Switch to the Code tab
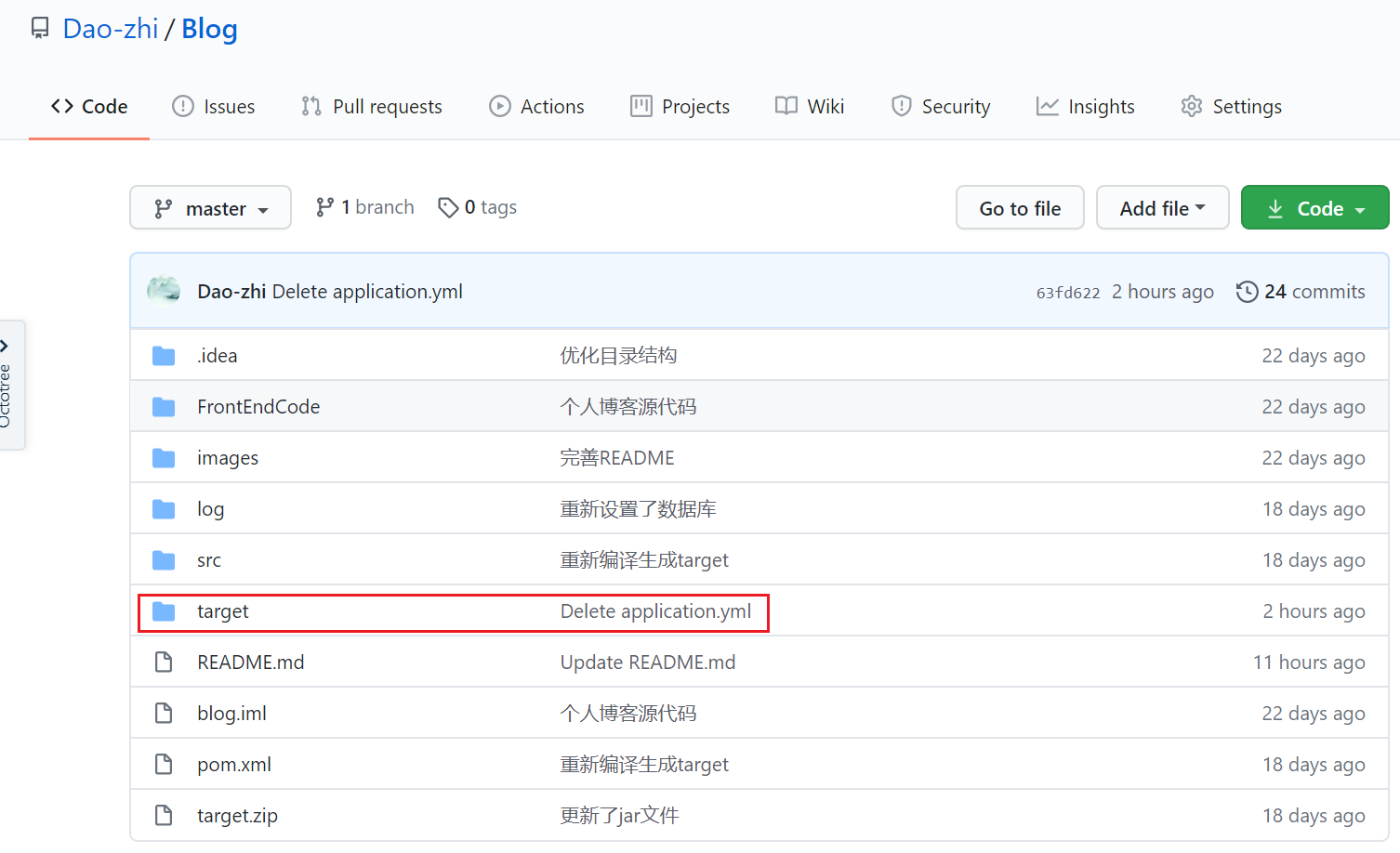1400x853 pixels. click(x=89, y=107)
